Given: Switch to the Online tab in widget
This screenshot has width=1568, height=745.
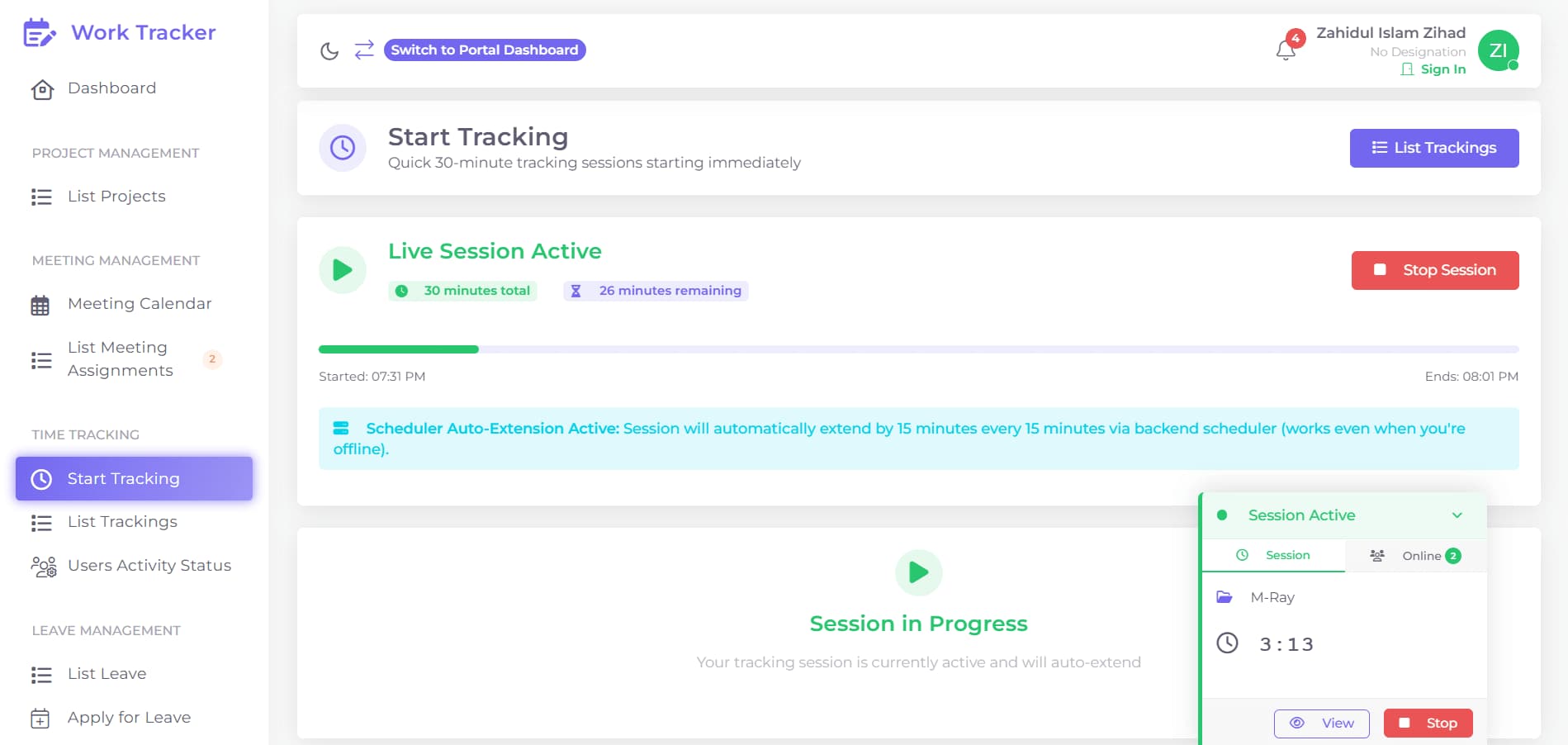Looking at the screenshot, I should point(1415,556).
